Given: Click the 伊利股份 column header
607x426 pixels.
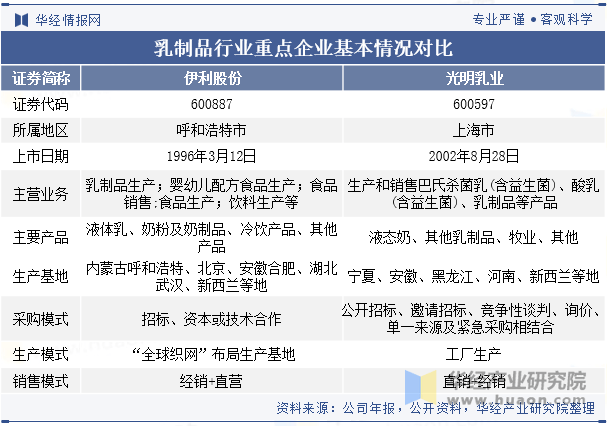Looking at the screenshot, I should click(x=212, y=78).
